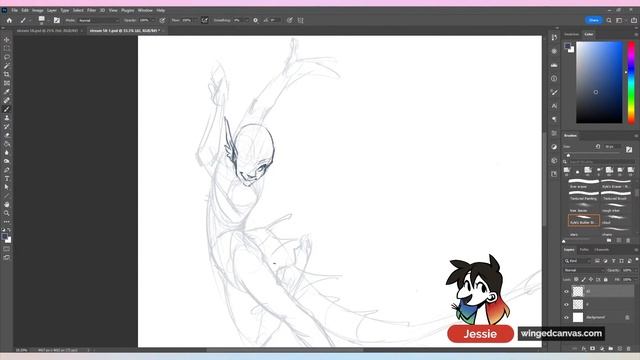640x360 pixels.
Task: Click the hue slider in Color panel
Action: coord(631,82)
